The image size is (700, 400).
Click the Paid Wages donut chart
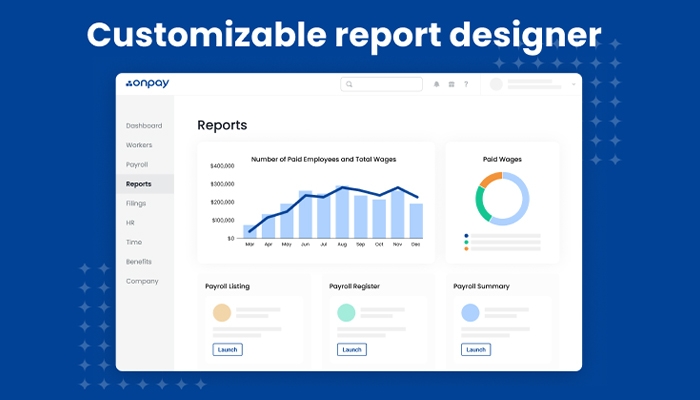point(502,198)
